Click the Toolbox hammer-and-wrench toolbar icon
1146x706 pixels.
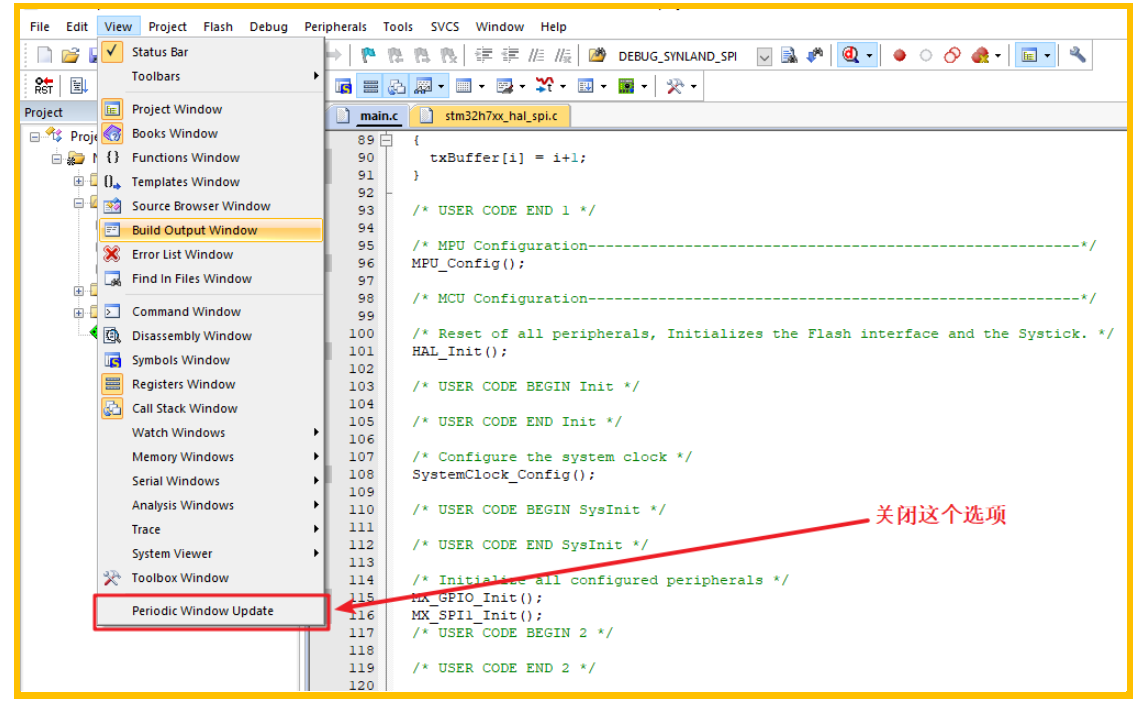(x=675, y=86)
